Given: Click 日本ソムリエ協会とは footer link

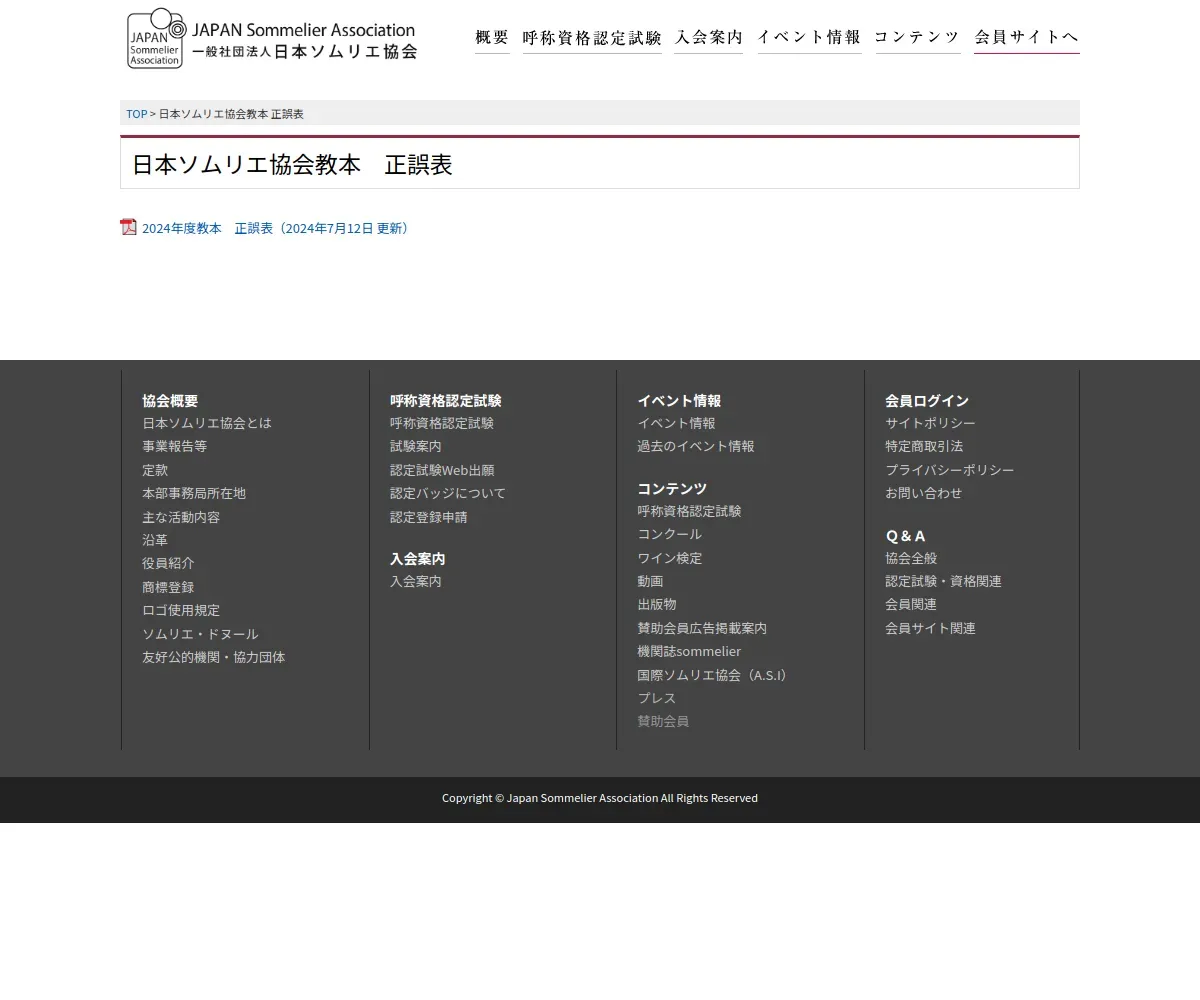Looking at the screenshot, I should click(206, 423).
